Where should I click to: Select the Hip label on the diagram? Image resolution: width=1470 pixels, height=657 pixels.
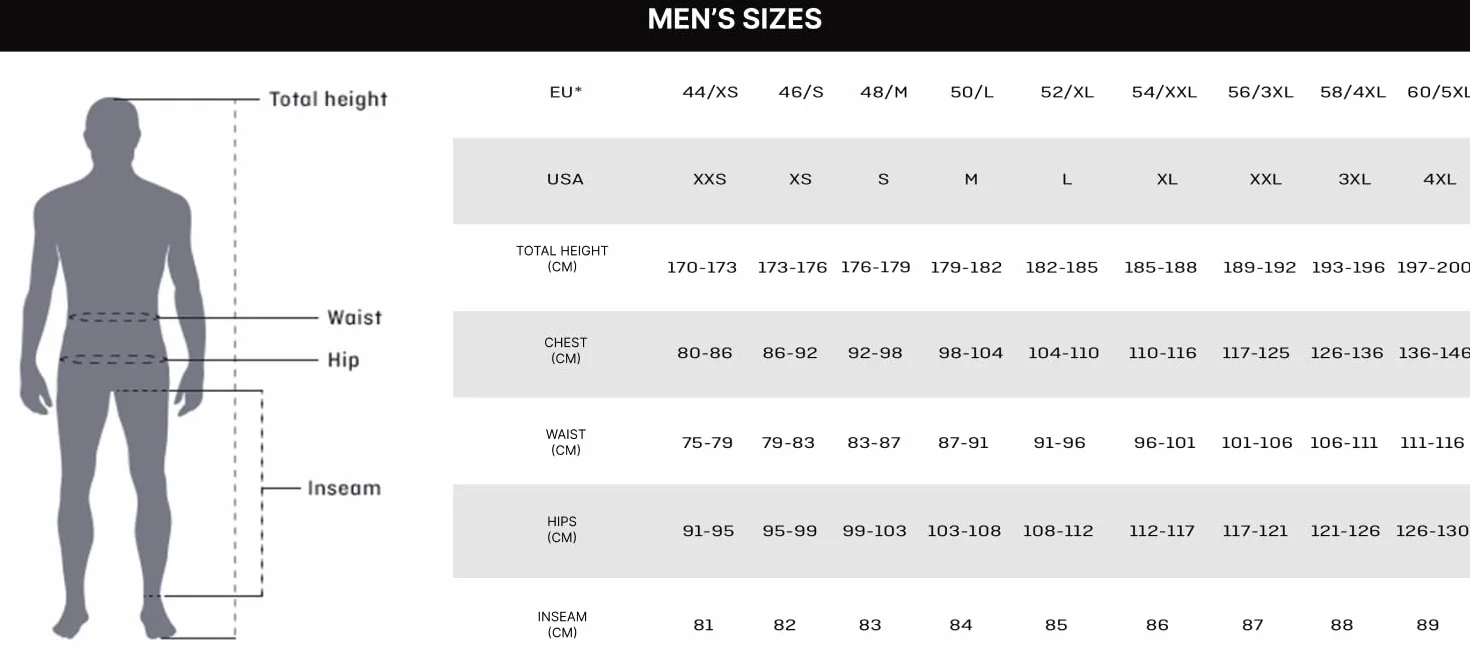343,360
